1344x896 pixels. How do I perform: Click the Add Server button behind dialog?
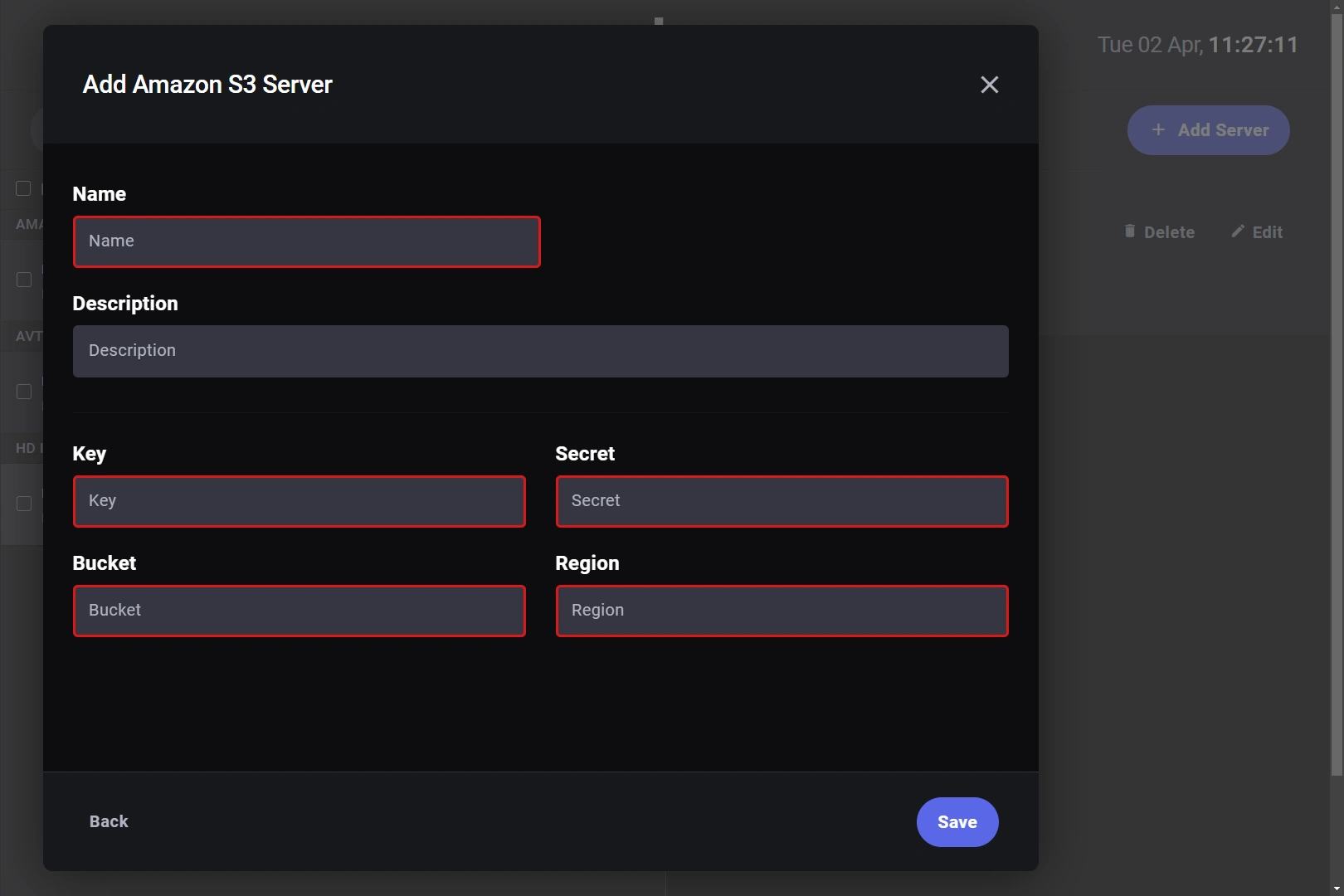click(1208, 130)
